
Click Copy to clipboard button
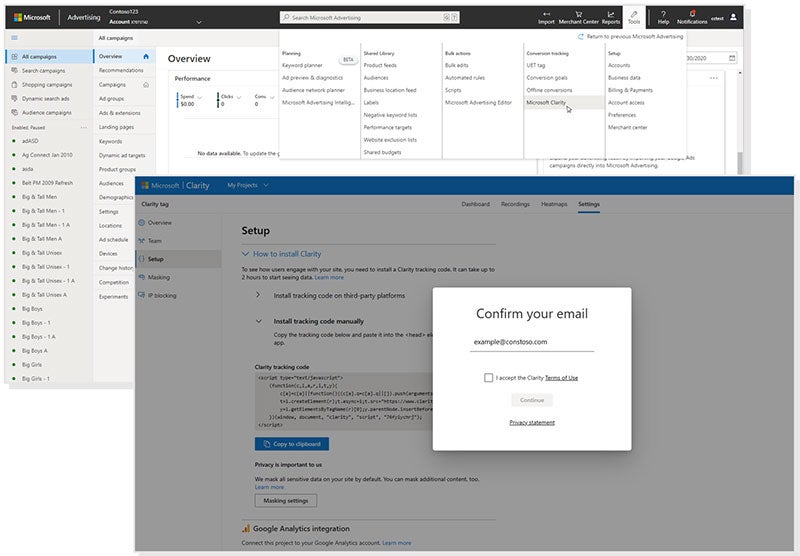[292, 444]
